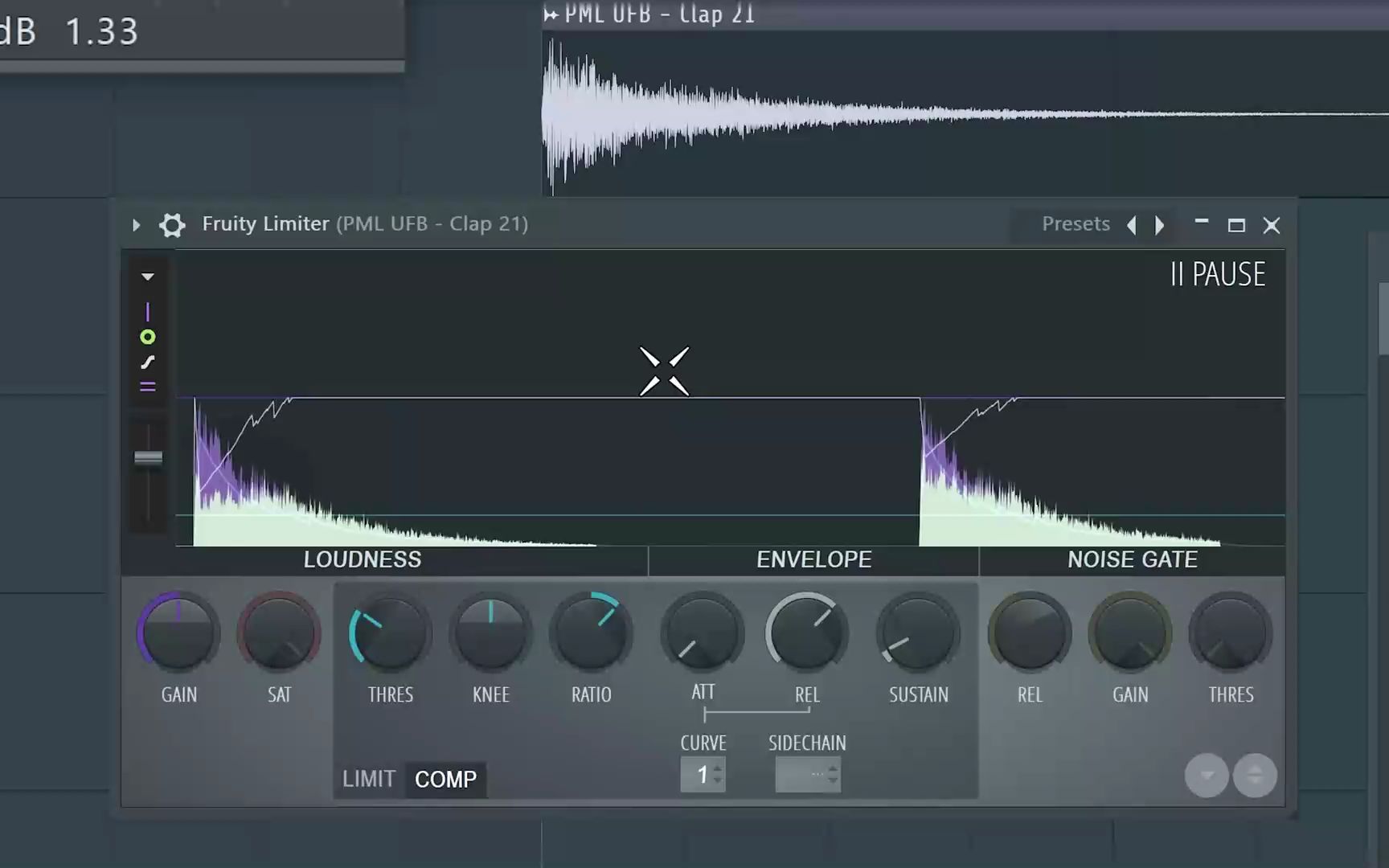
Task: Click the vertical bar display icon
Action: pos(148,313)
